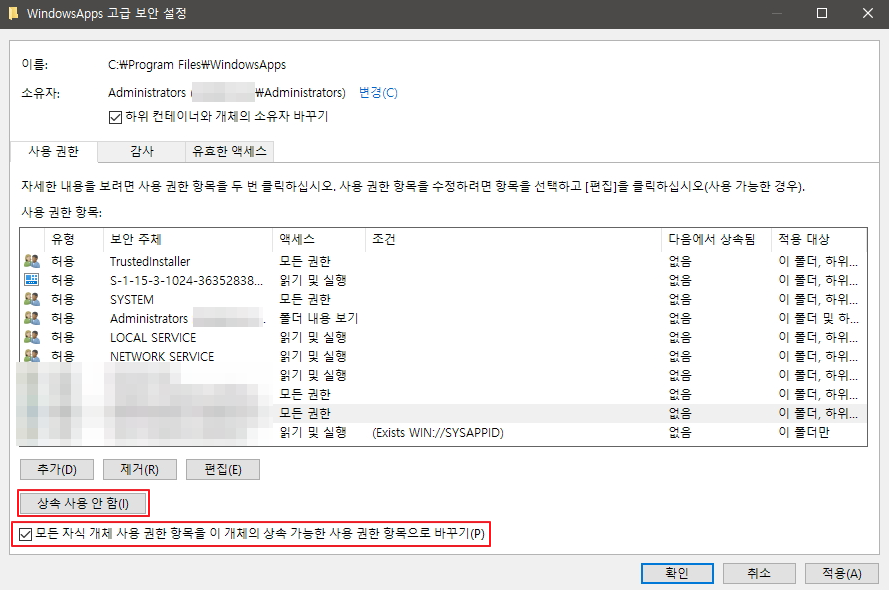Toggle the 모든 자식 개체 사용 권한 항목 checkbox
This screenshot has width=889, height=590.
(26, 534)
